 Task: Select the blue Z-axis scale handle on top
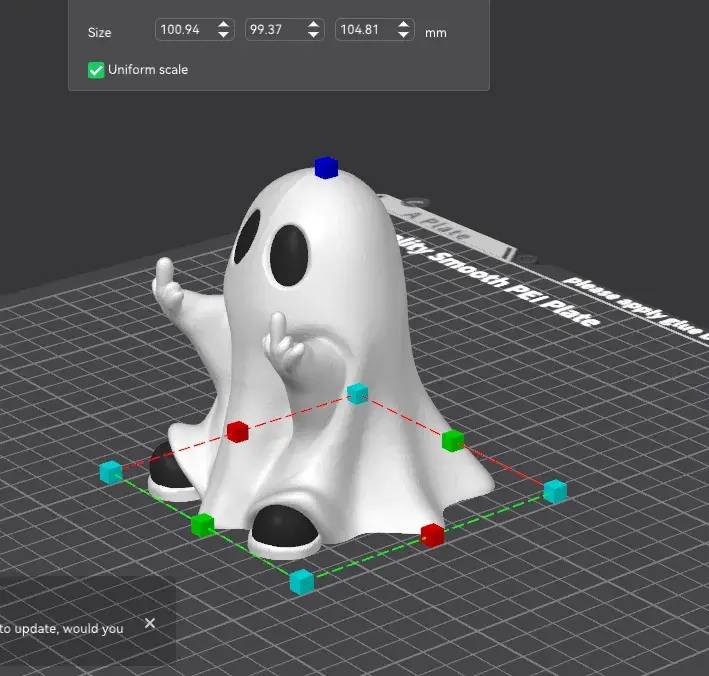coord(325,167)
